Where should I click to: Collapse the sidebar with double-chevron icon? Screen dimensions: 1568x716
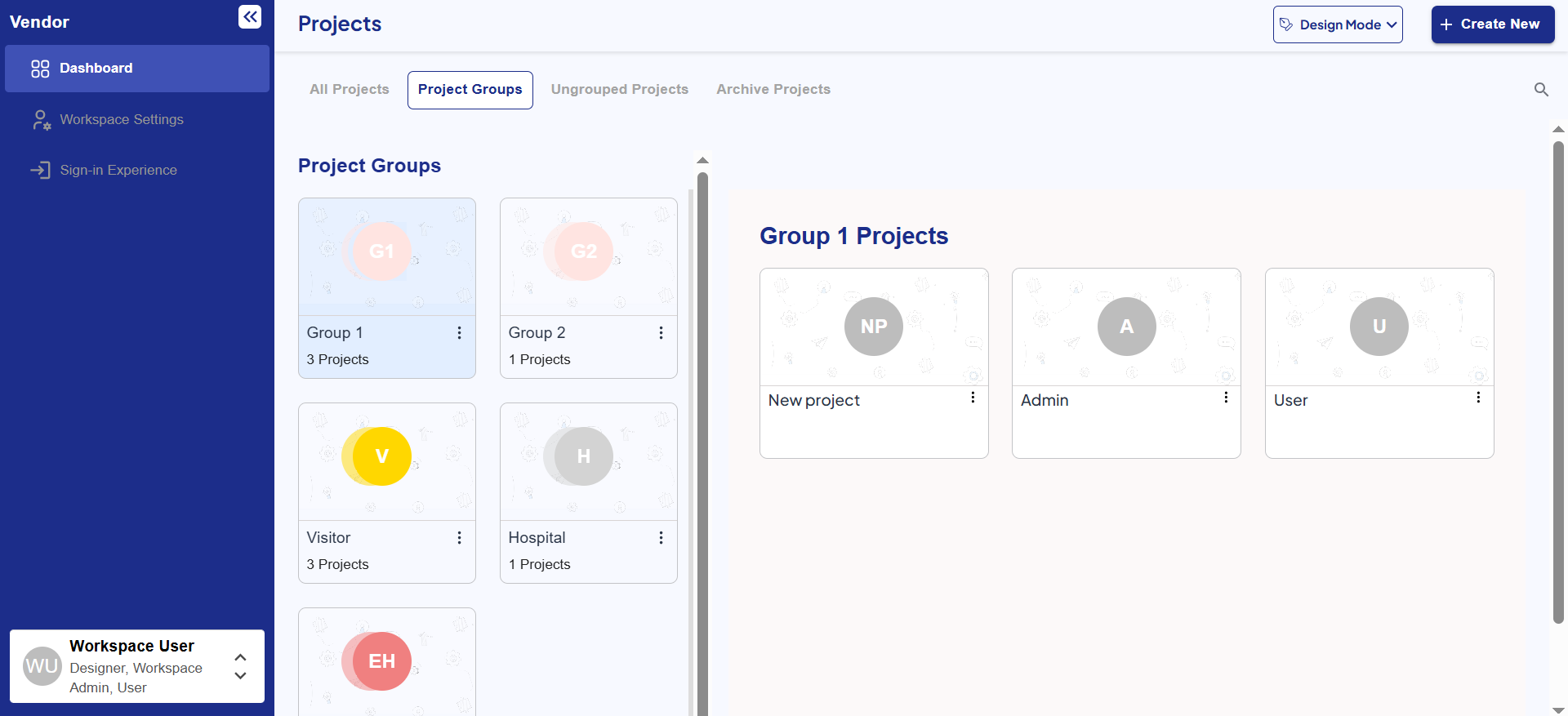click(250, 17)
